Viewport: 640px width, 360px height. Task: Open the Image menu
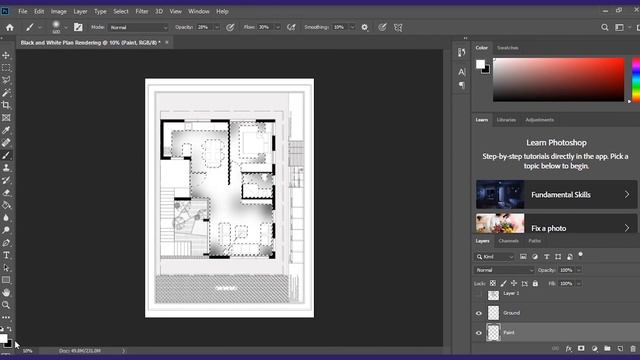click(x=58, y=11)
